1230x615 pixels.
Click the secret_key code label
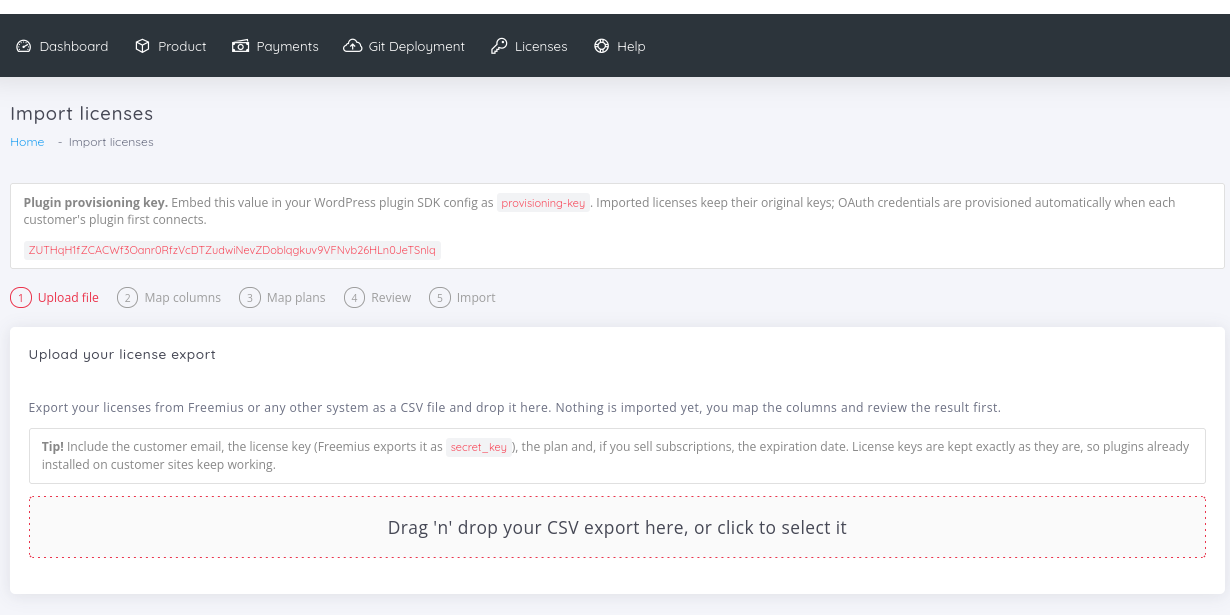click(478, 447)
